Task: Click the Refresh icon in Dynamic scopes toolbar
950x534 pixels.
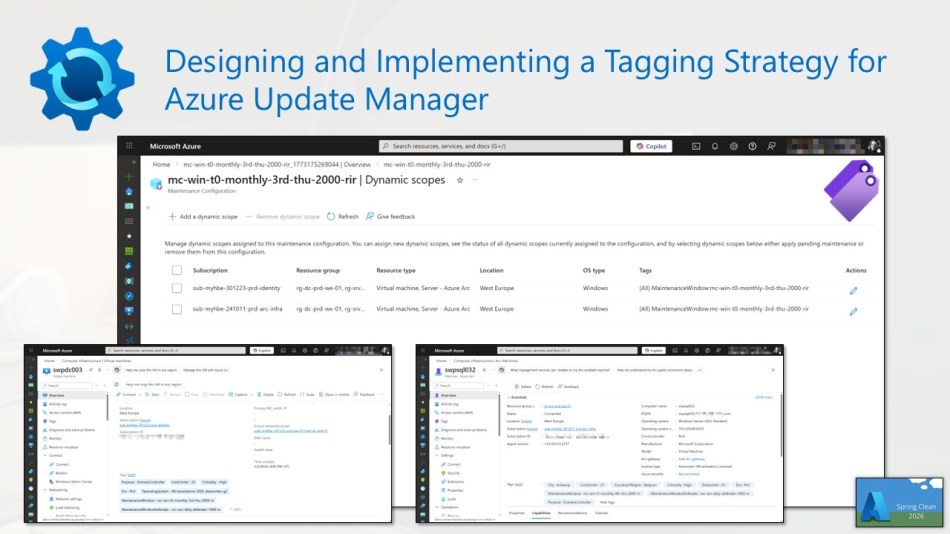Action: (x=341, y=216)
